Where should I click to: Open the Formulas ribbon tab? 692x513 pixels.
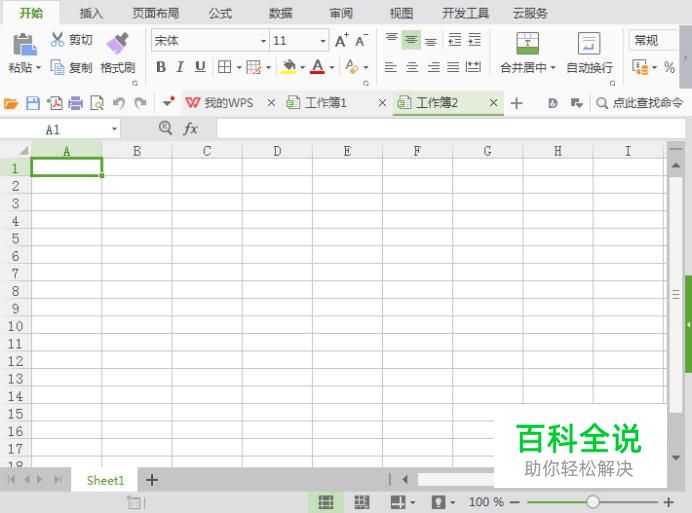coord(220,13)
